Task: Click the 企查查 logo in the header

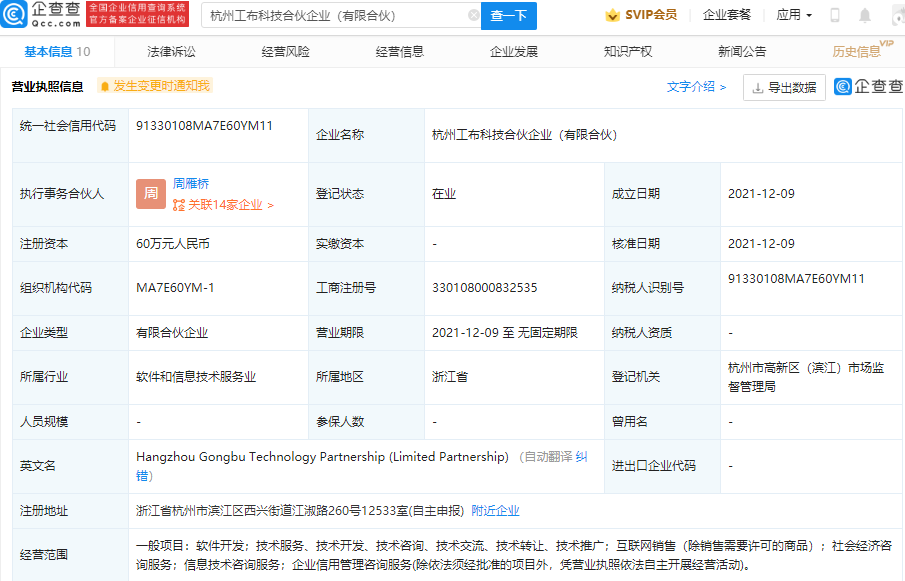Action: [42, 15]
